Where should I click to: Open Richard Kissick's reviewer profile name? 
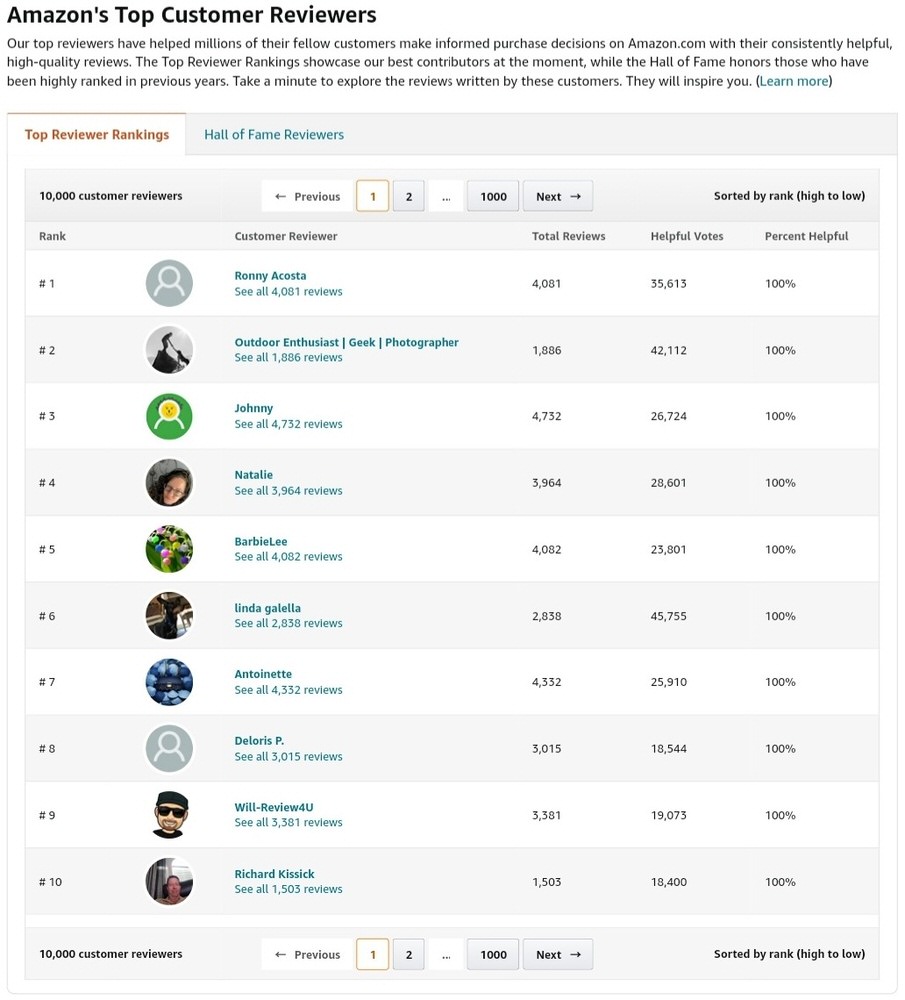[x=274, y=874]
